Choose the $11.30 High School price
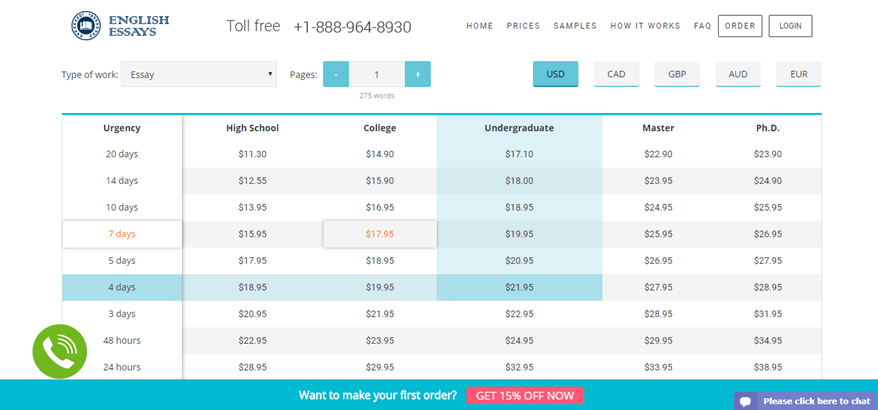Image resolution: width=878 pixels, height=410 pixels. point(253,154)
